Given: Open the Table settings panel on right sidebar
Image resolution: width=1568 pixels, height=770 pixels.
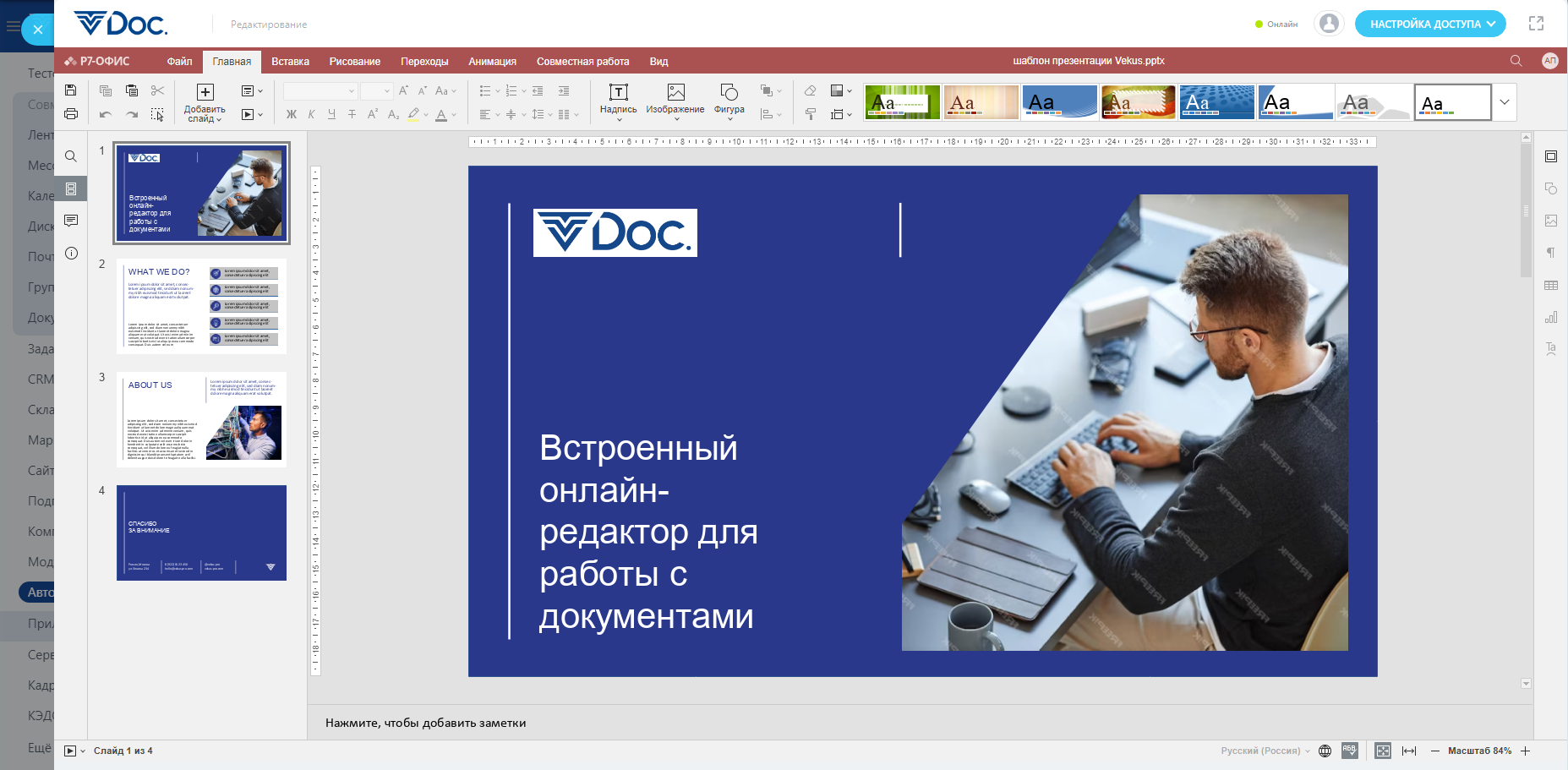Looking at the screenshot, I should [x=1553, y=285].
